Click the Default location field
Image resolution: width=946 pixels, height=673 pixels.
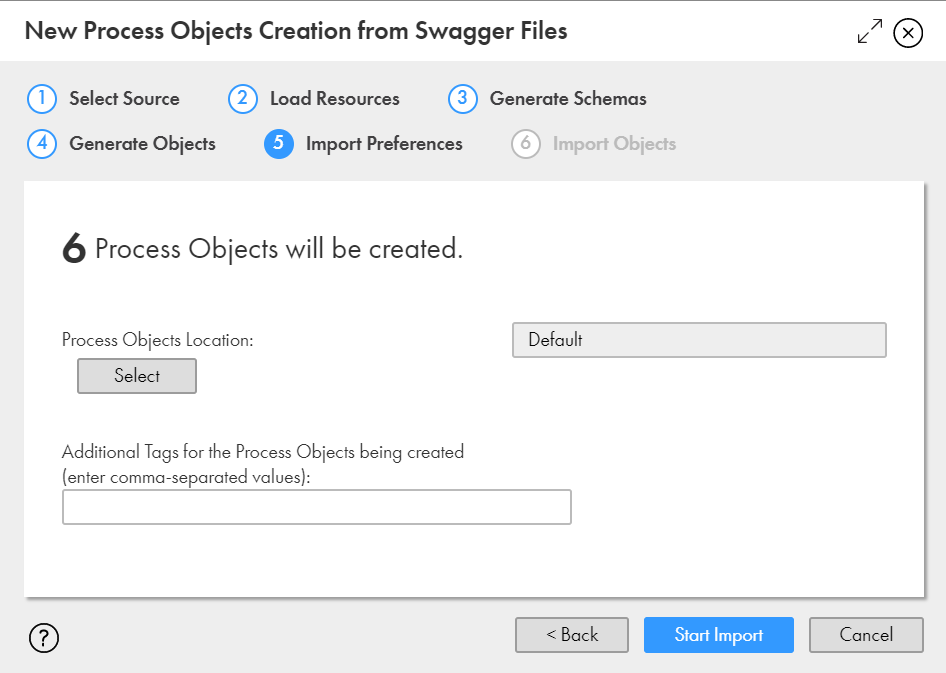(x=699, y=340)
